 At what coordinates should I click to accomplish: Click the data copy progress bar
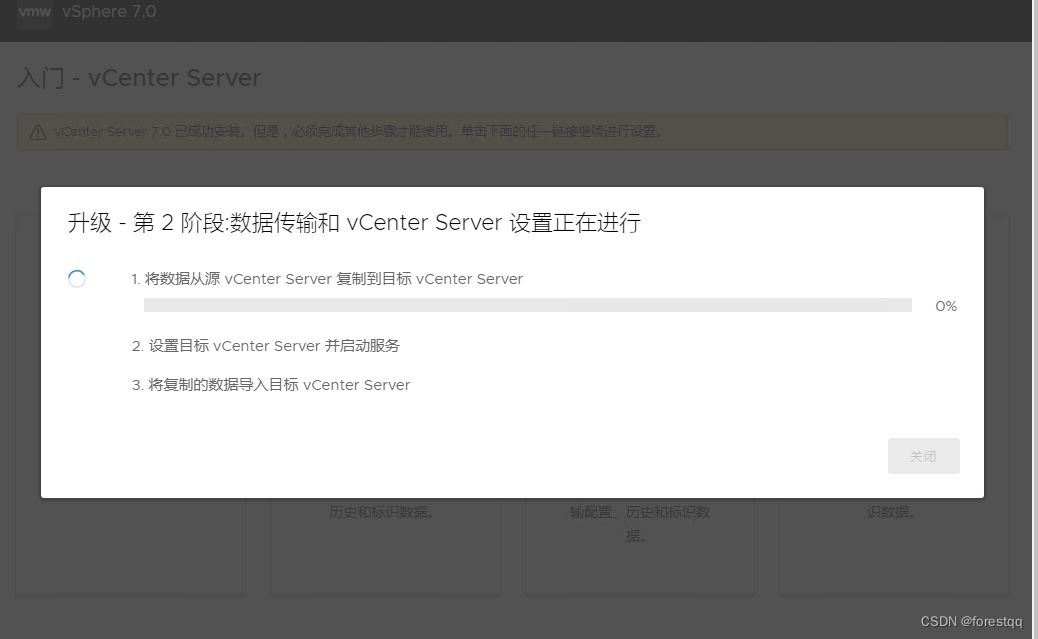(528, 305)
